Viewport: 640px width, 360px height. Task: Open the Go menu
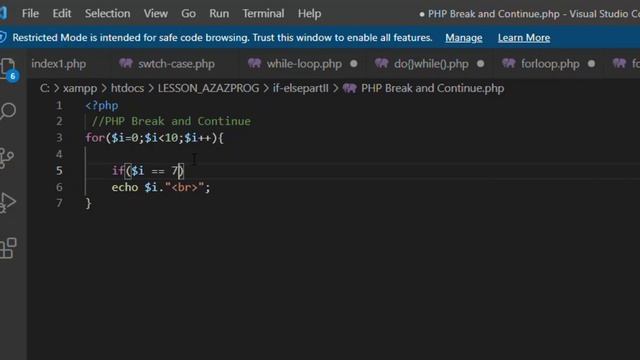point(188,13)
